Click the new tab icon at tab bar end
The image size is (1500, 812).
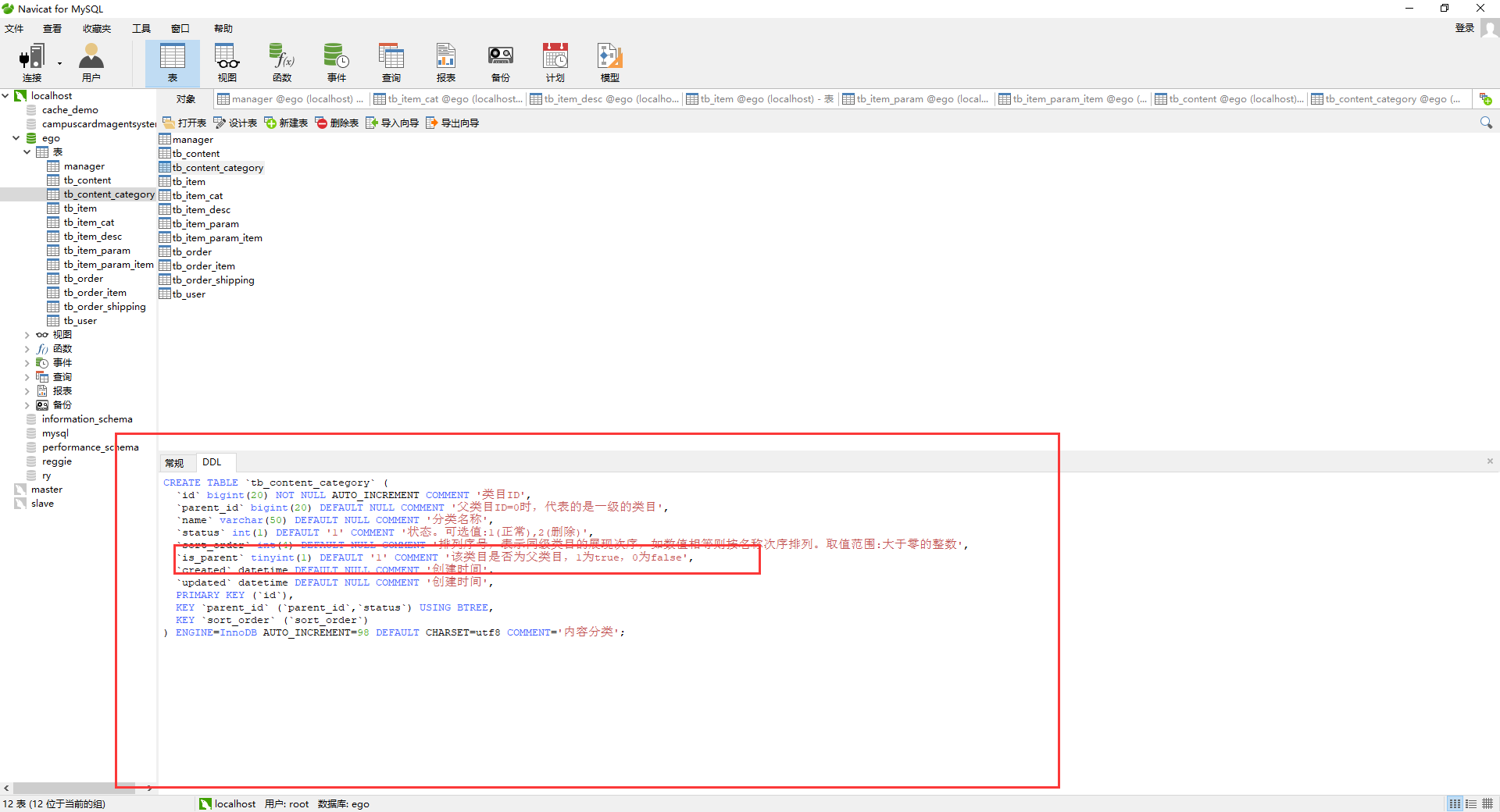coord(1485,99)
